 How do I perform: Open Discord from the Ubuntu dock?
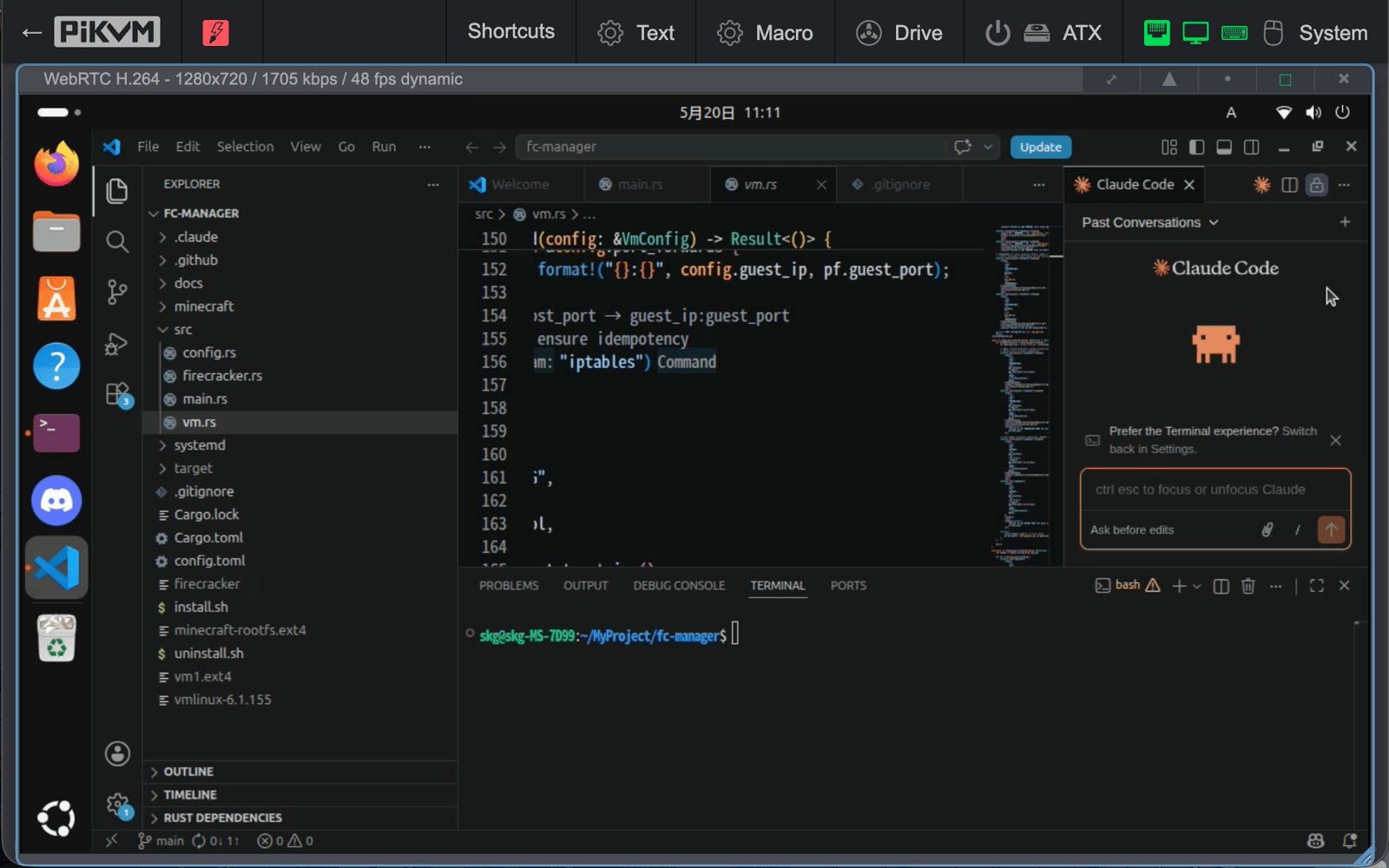56,501
